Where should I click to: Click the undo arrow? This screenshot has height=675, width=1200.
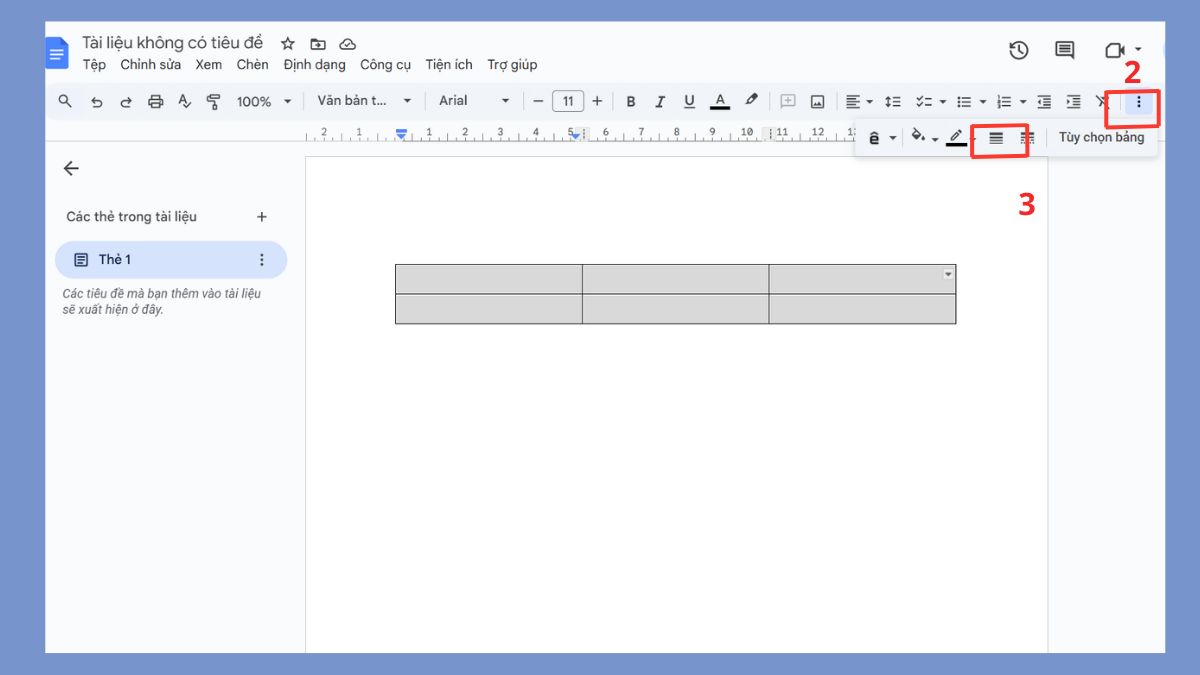(96, 101)
